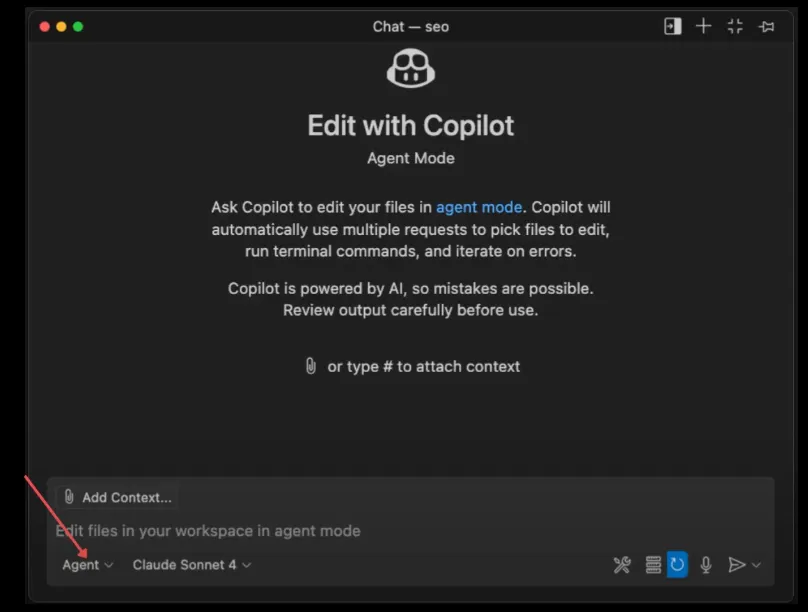Screen dimensions: 808x612
Task: Click the Copilot robot logo
Action: [x=410, y=68]
